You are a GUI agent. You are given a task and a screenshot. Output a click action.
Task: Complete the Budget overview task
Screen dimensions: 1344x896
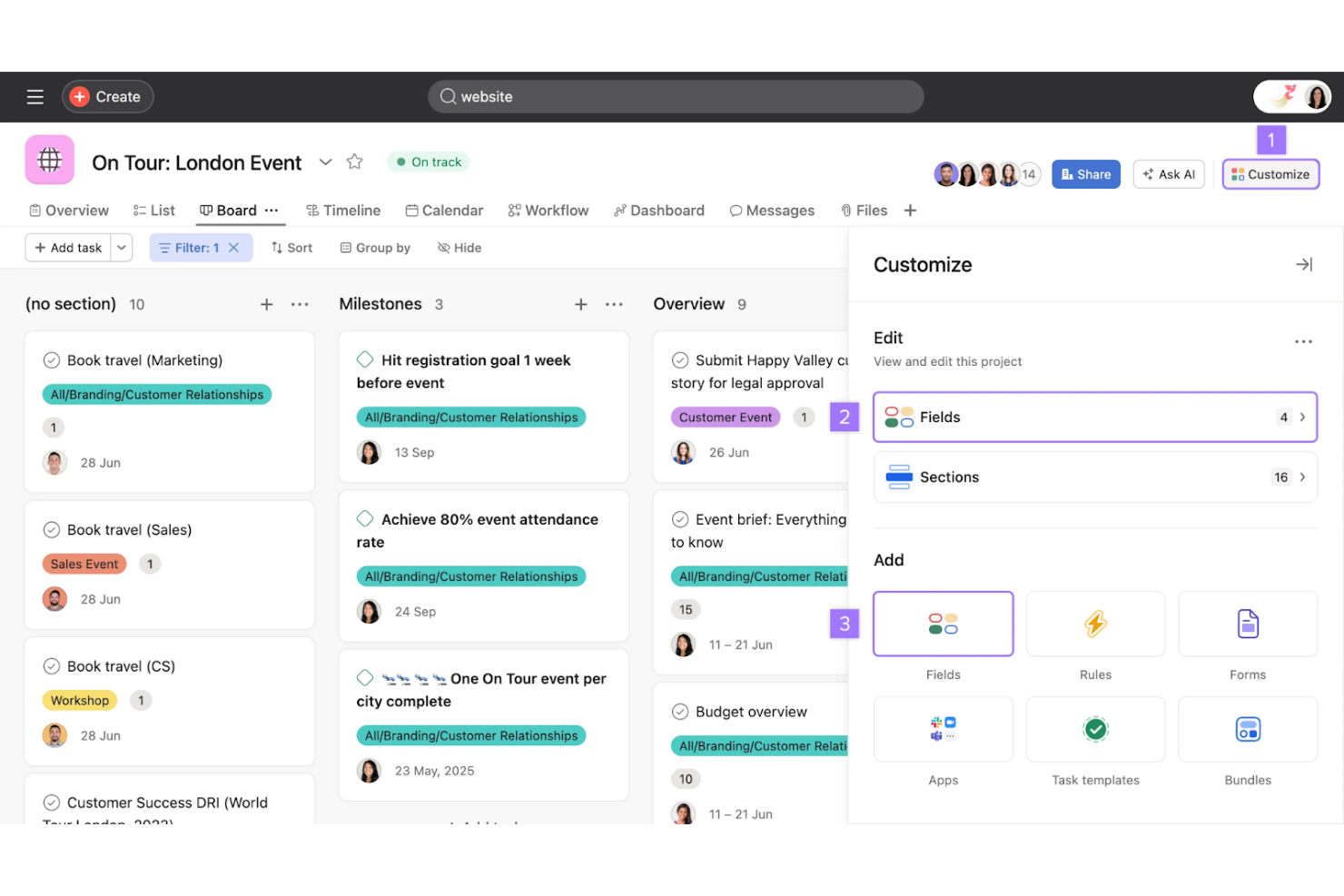[679, 712]
